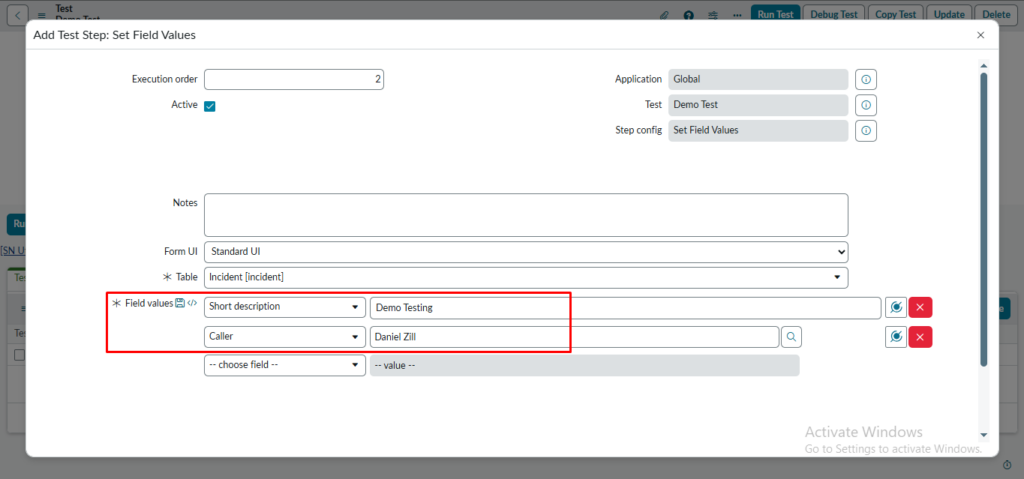Click variable picker icon on Short description row
Viewport: 1024px width, 479px height.
point(896,308)
